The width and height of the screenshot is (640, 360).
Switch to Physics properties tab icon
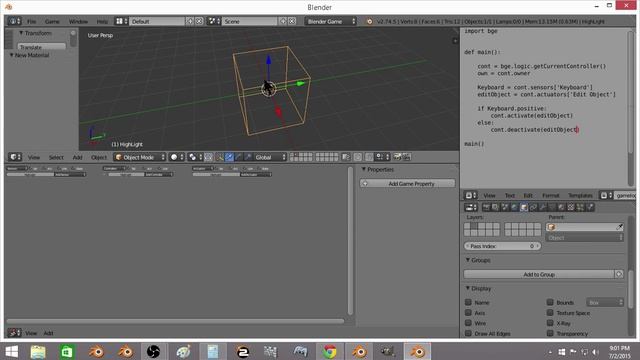tap(590, 207)
